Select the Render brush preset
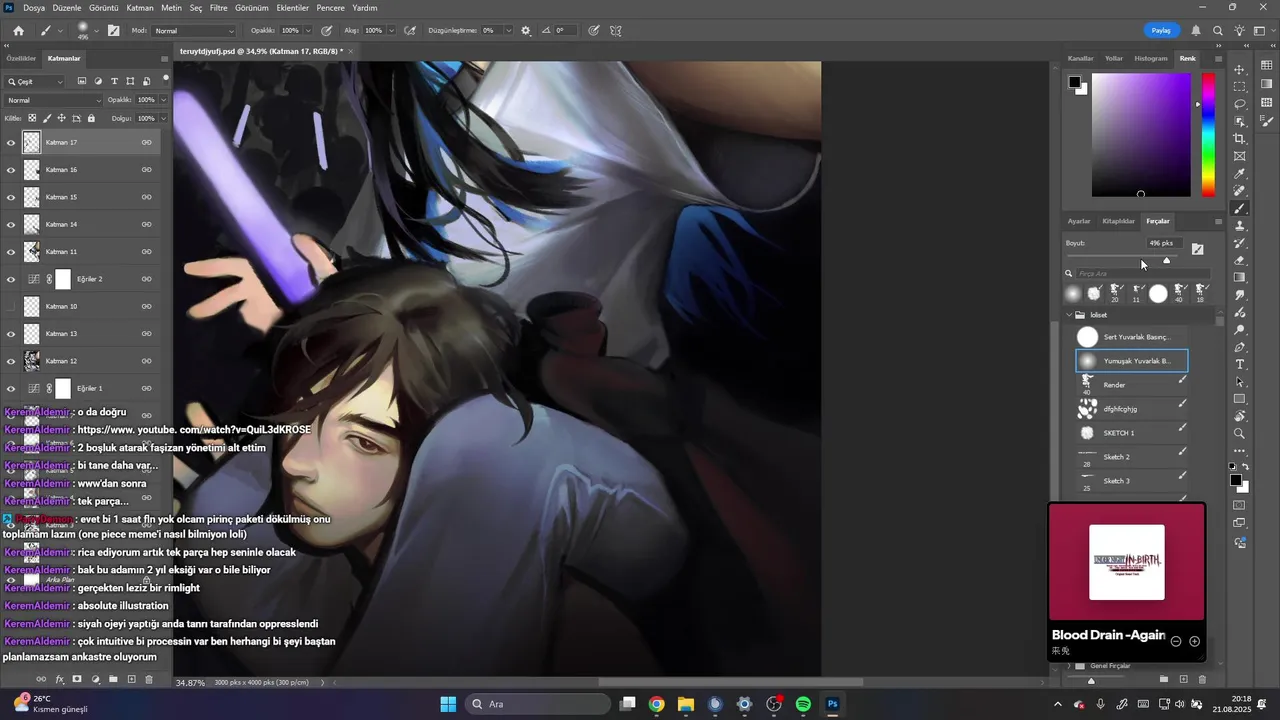The height and width of the screenshot is (720, 1280). [x=1132, y=385]
